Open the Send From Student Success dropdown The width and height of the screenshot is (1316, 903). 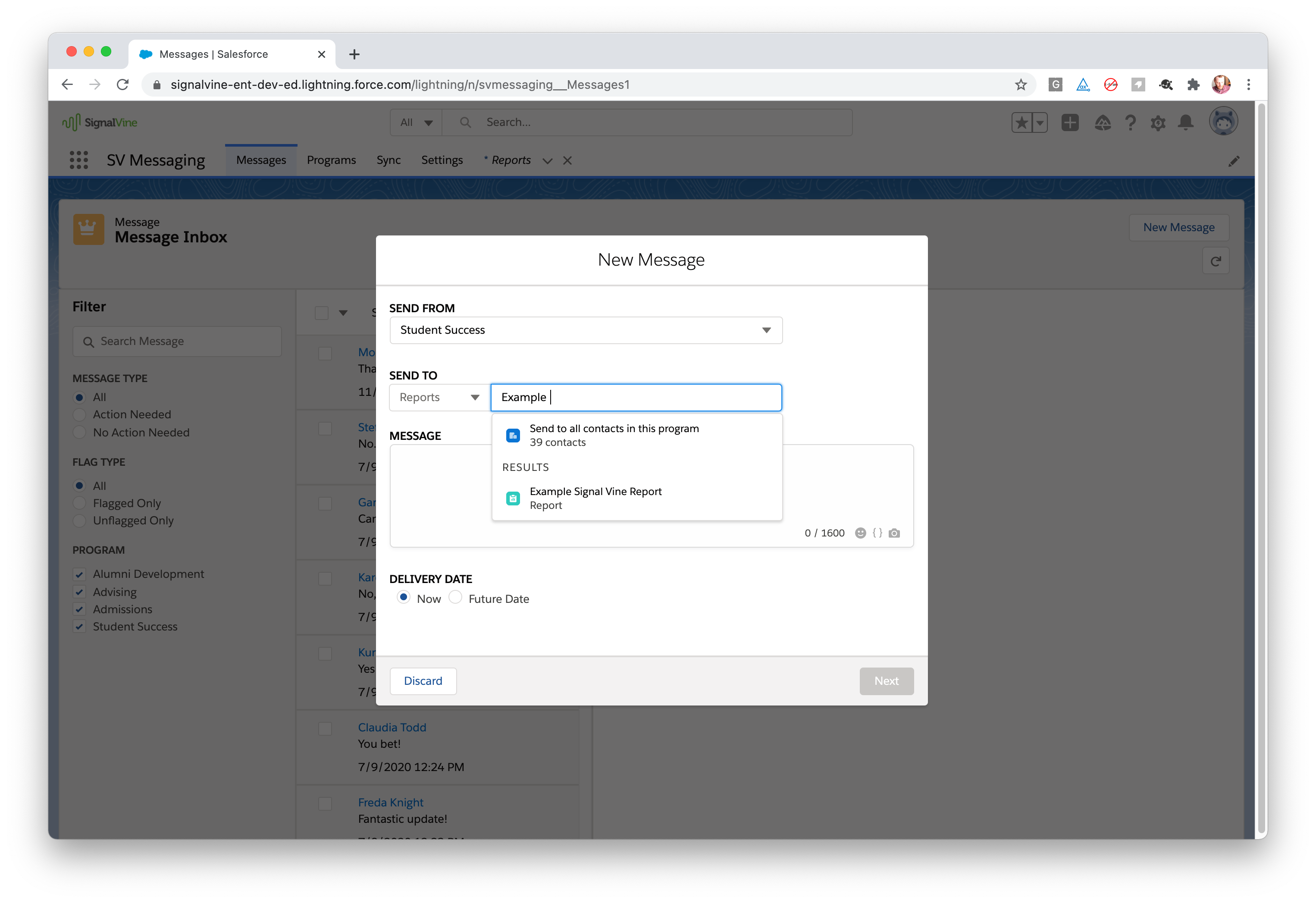click(586, 331)
